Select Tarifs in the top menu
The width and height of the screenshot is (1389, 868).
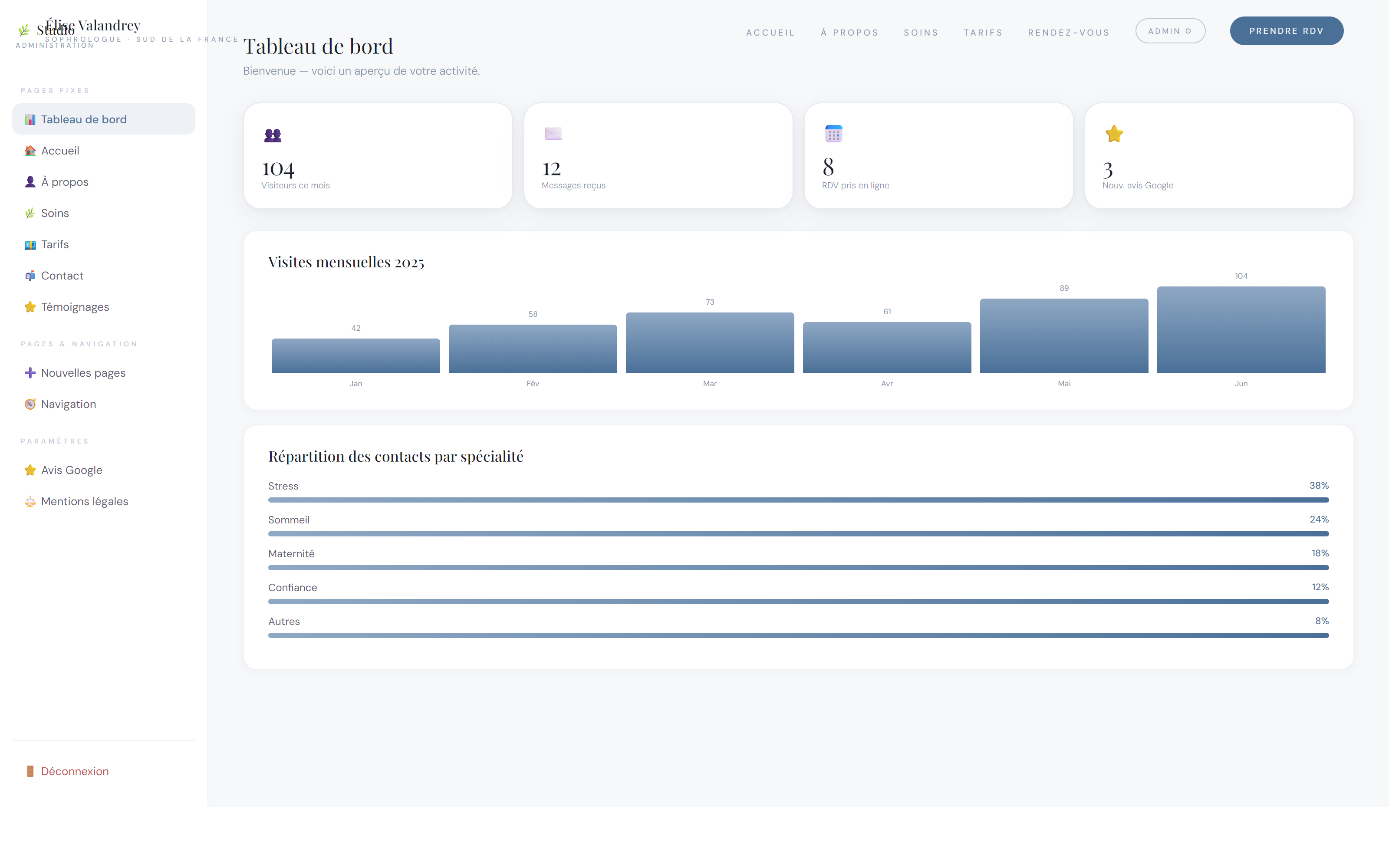[983, 33]
